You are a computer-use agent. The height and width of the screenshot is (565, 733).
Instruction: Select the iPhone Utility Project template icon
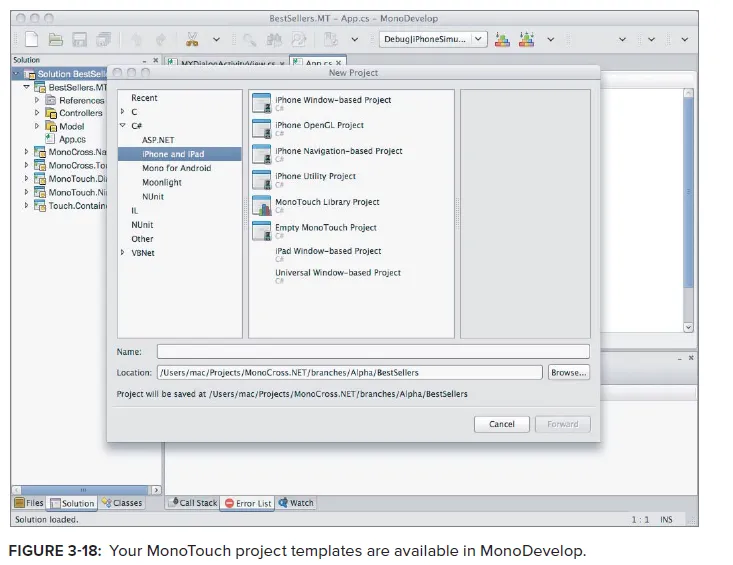[x=261, y=179]
